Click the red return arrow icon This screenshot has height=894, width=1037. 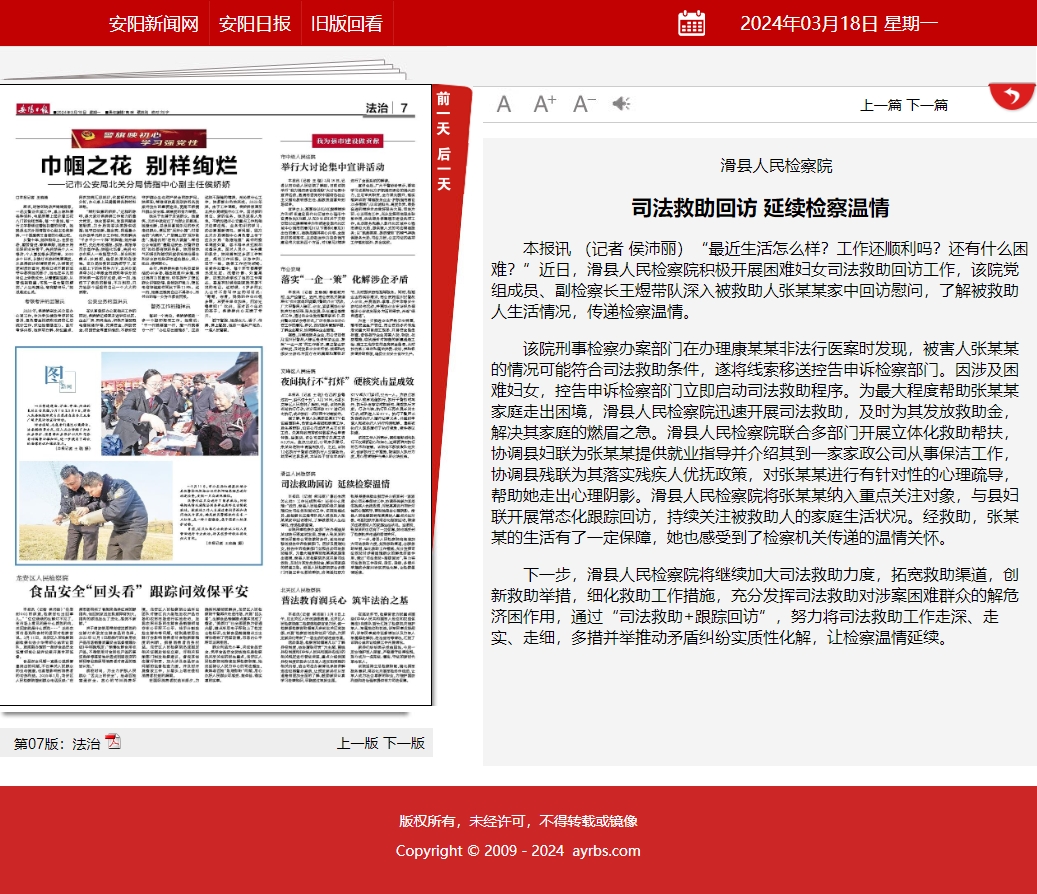(x=1012, y=97)
